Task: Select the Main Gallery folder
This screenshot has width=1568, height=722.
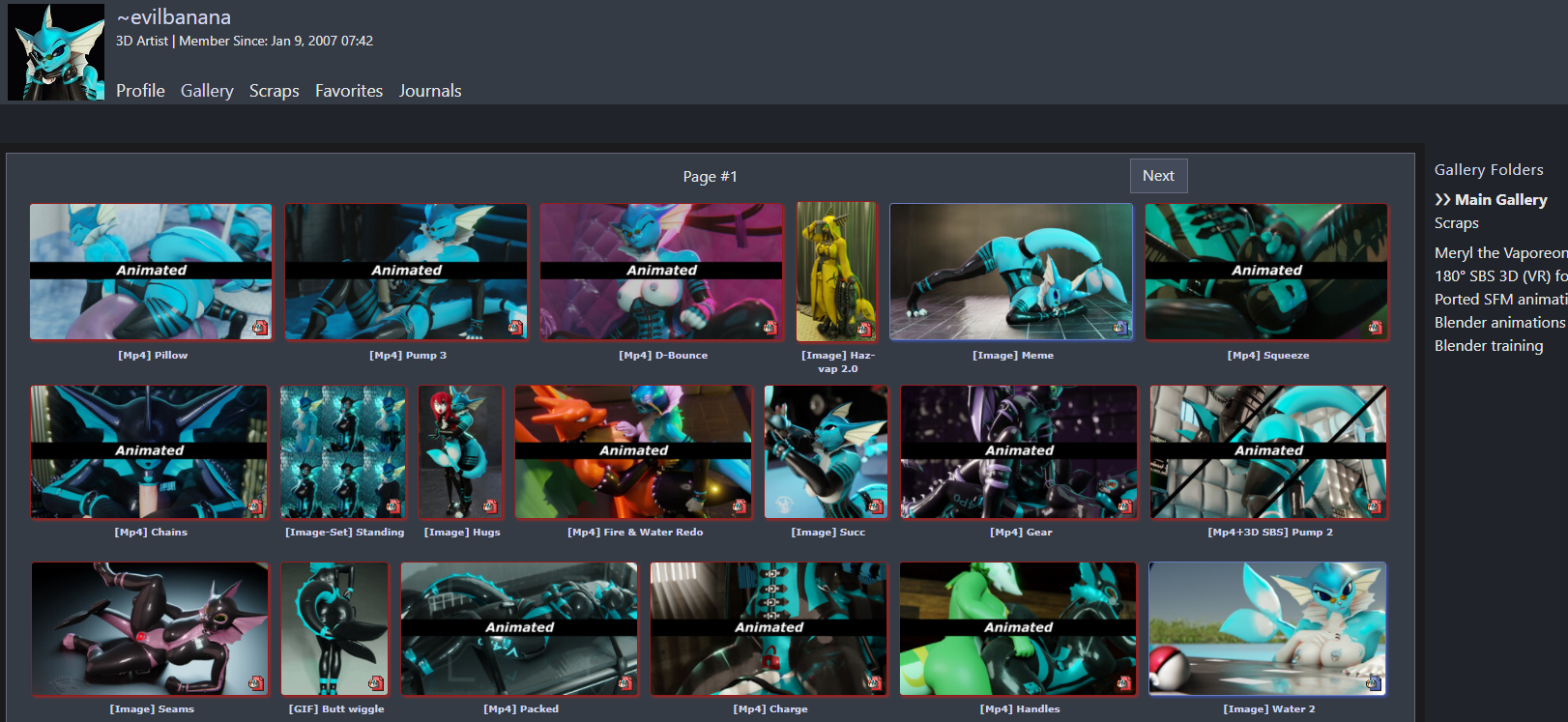Action: [x=1500, y=200]
